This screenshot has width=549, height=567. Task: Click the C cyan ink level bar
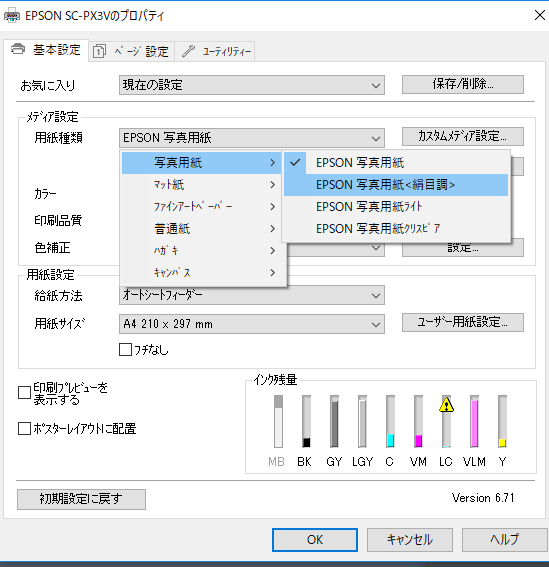pos(390,421)
